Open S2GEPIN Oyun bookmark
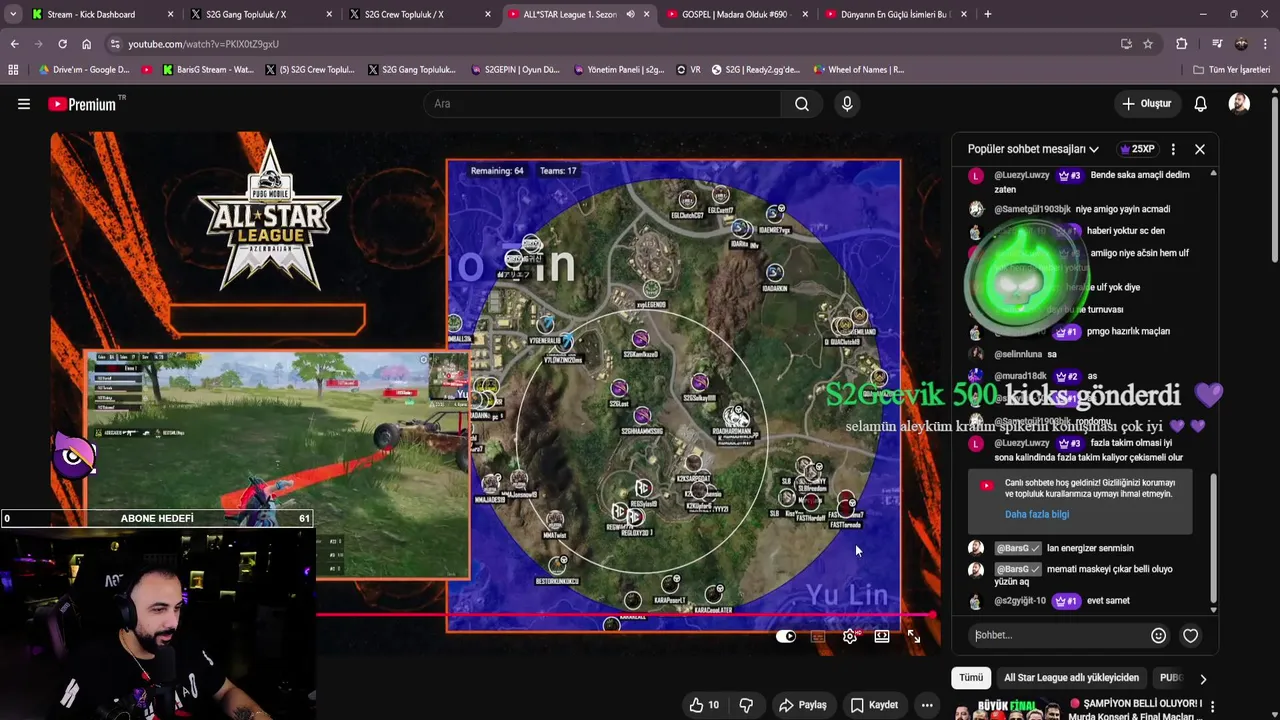 coord(515,70)
